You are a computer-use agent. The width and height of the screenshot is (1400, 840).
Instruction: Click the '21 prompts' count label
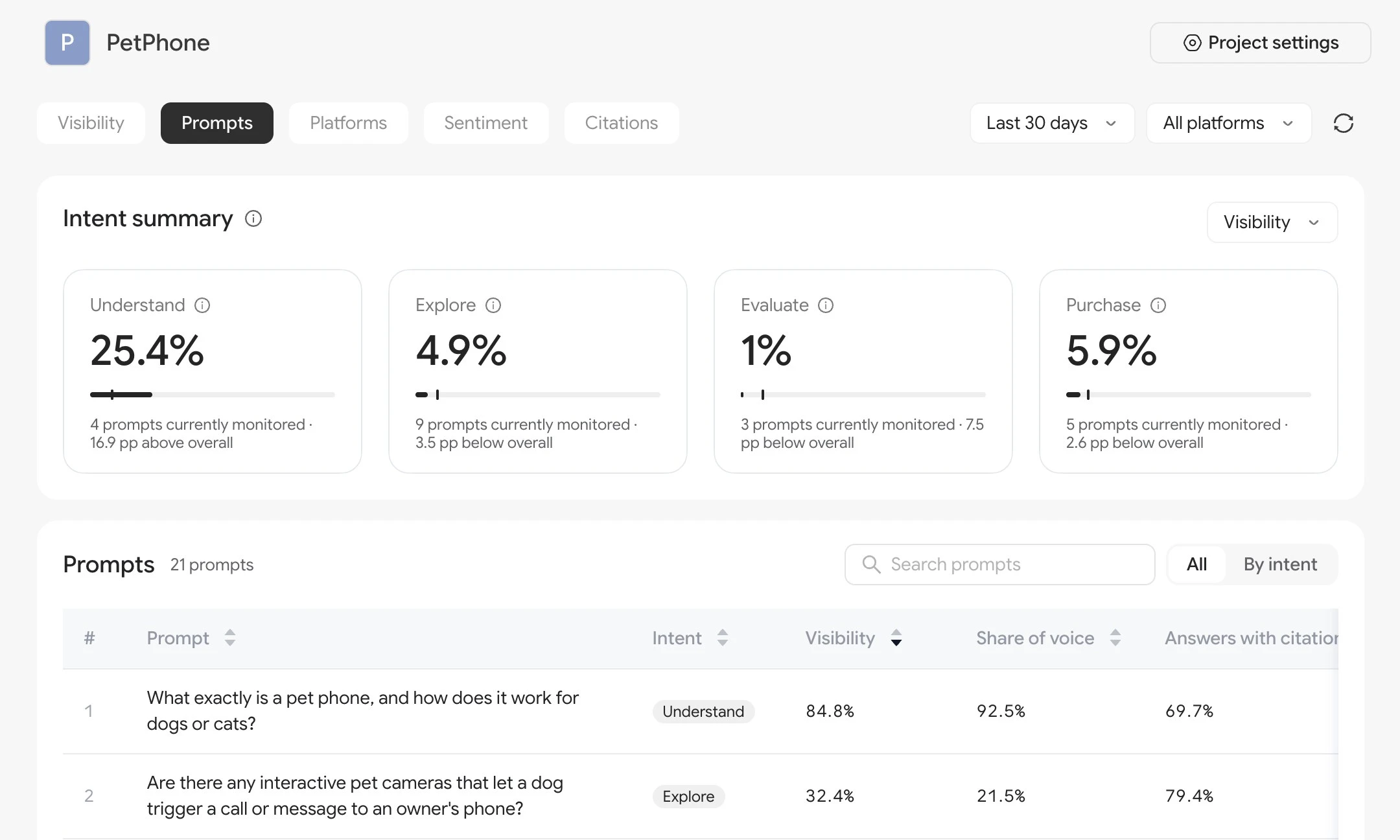(212, 565)
